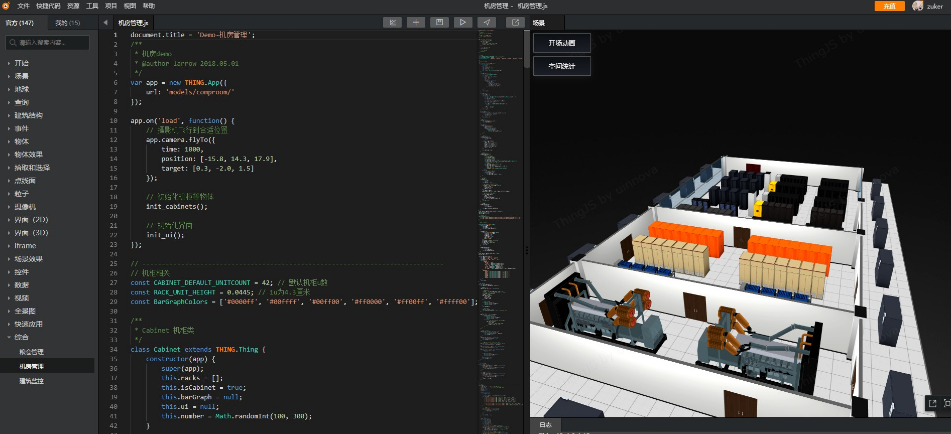Click the open-in-new-window icon beside the share icon
Screen dimensions: 951x434
tap(514, 21)
